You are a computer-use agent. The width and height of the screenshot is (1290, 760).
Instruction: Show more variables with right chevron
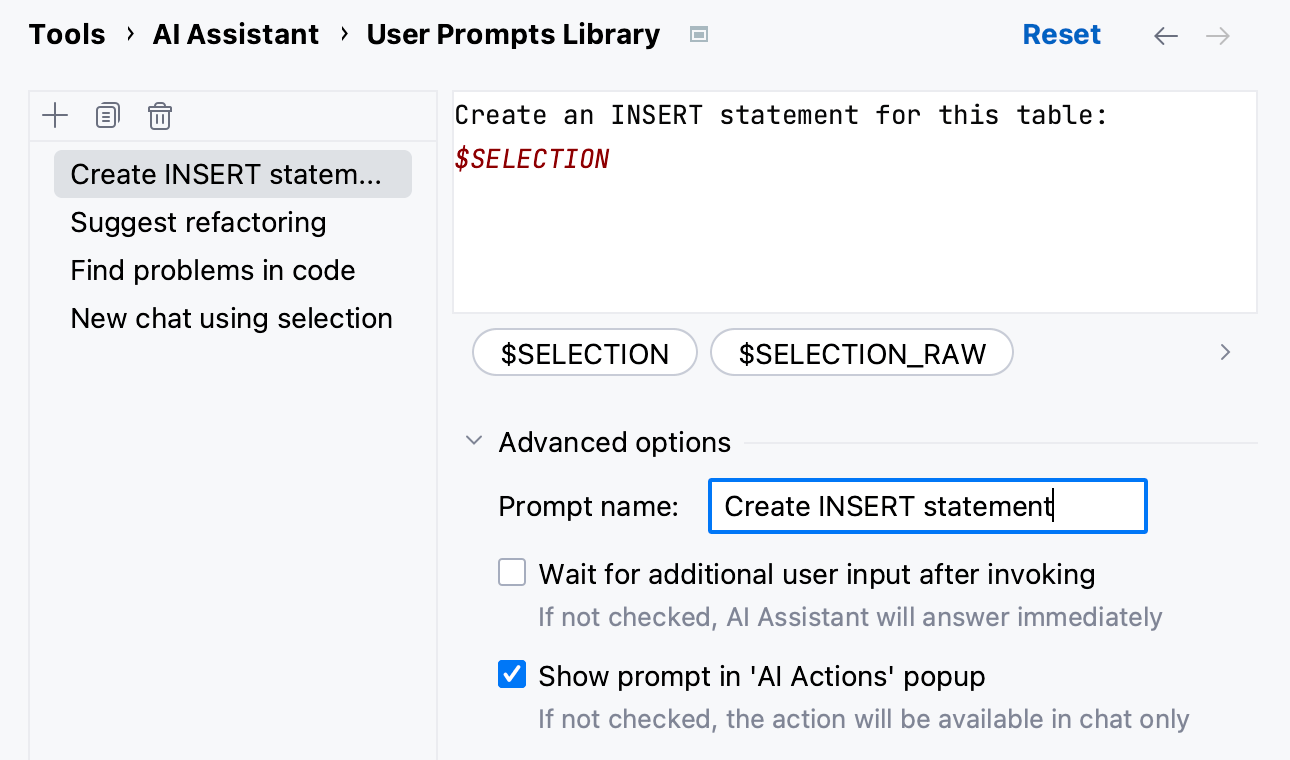click(x=1226, y=352)
